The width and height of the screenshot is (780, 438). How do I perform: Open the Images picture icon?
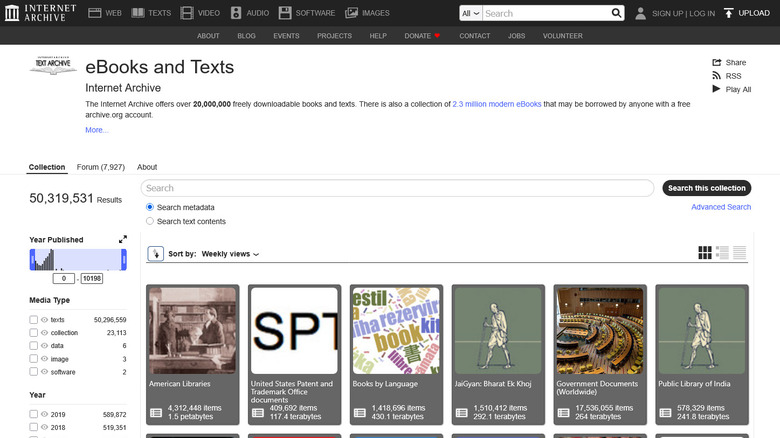tap(352, 13)
